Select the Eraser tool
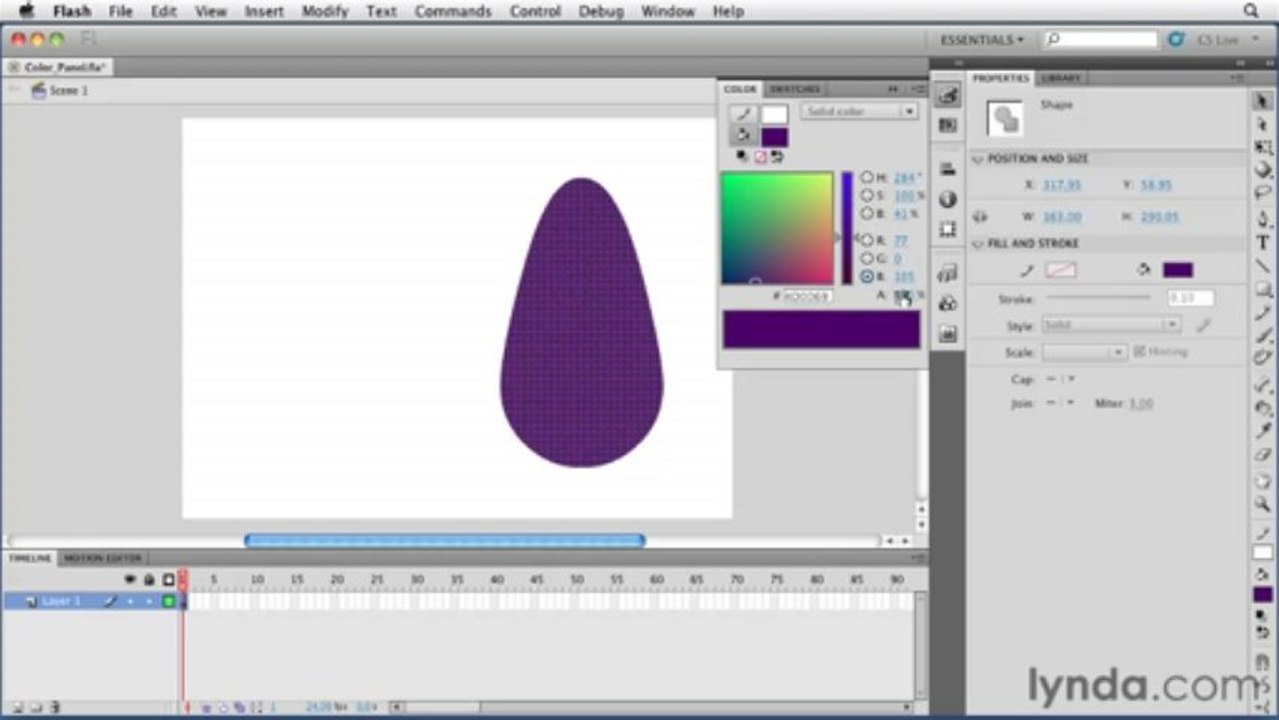The width and height of the screenshot is (1279, 720). pyautogui.click(x=1263, y=455)
